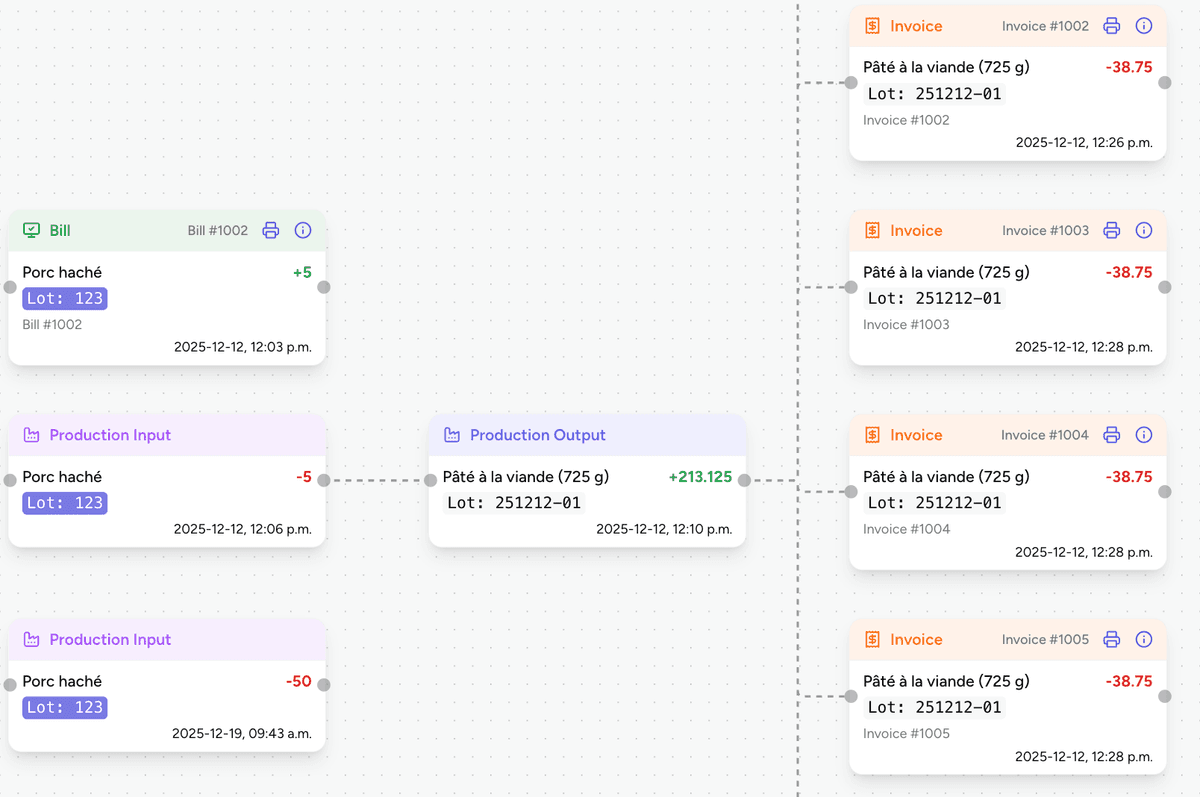Click the left connector dot of Invoice #1003 card
The image size is (1200, 797).
pos(851,287)
